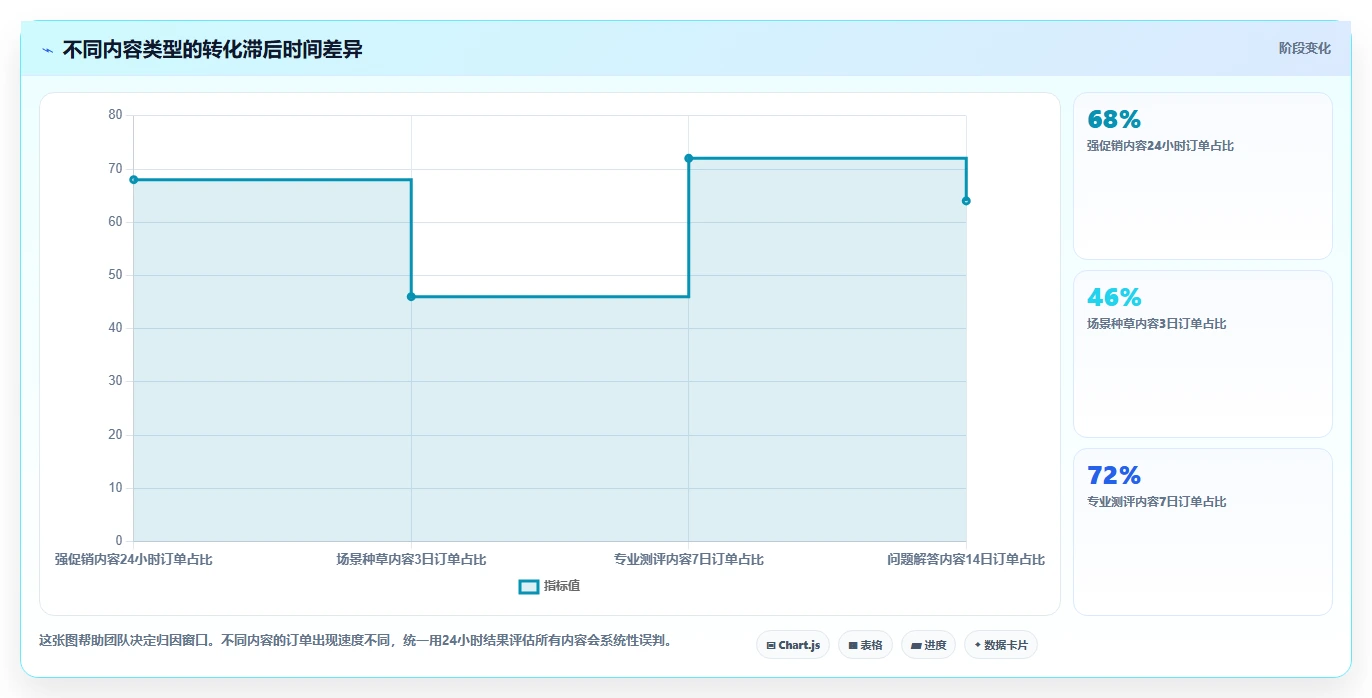Click the data point at value 68
The width and height of the screenshot is (1372, 698).
[x=133, y=180]
